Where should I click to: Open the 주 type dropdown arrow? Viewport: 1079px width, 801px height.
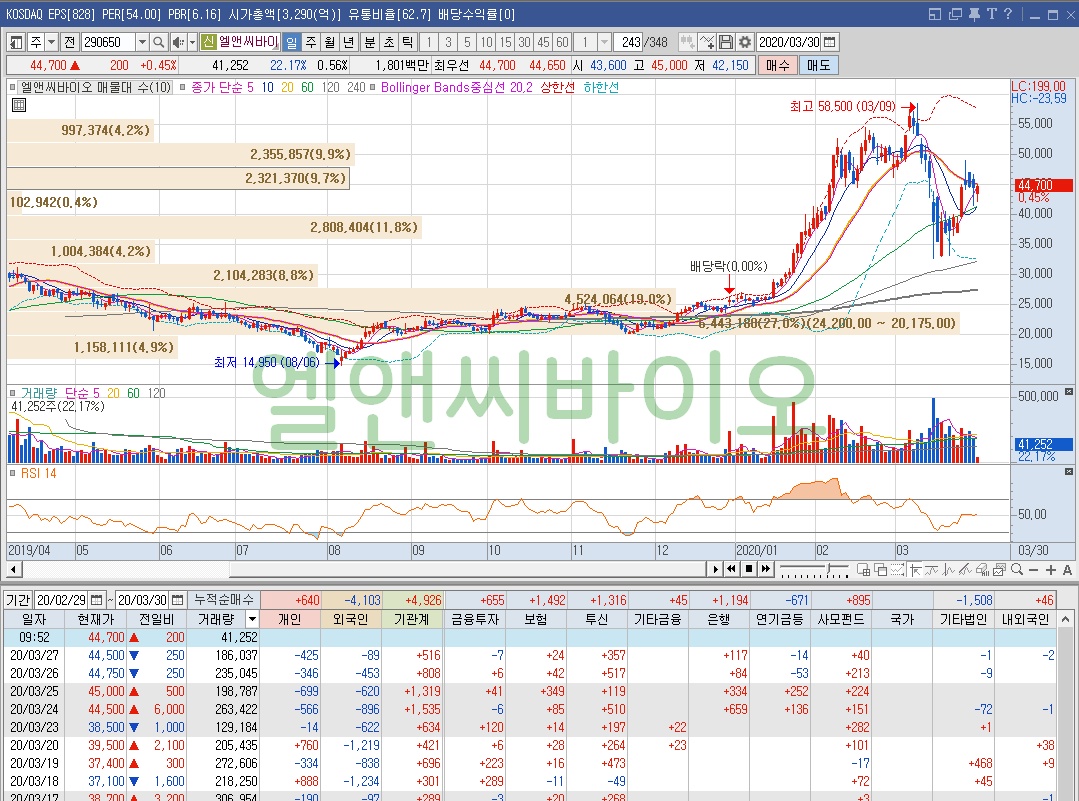click(52, 43)
